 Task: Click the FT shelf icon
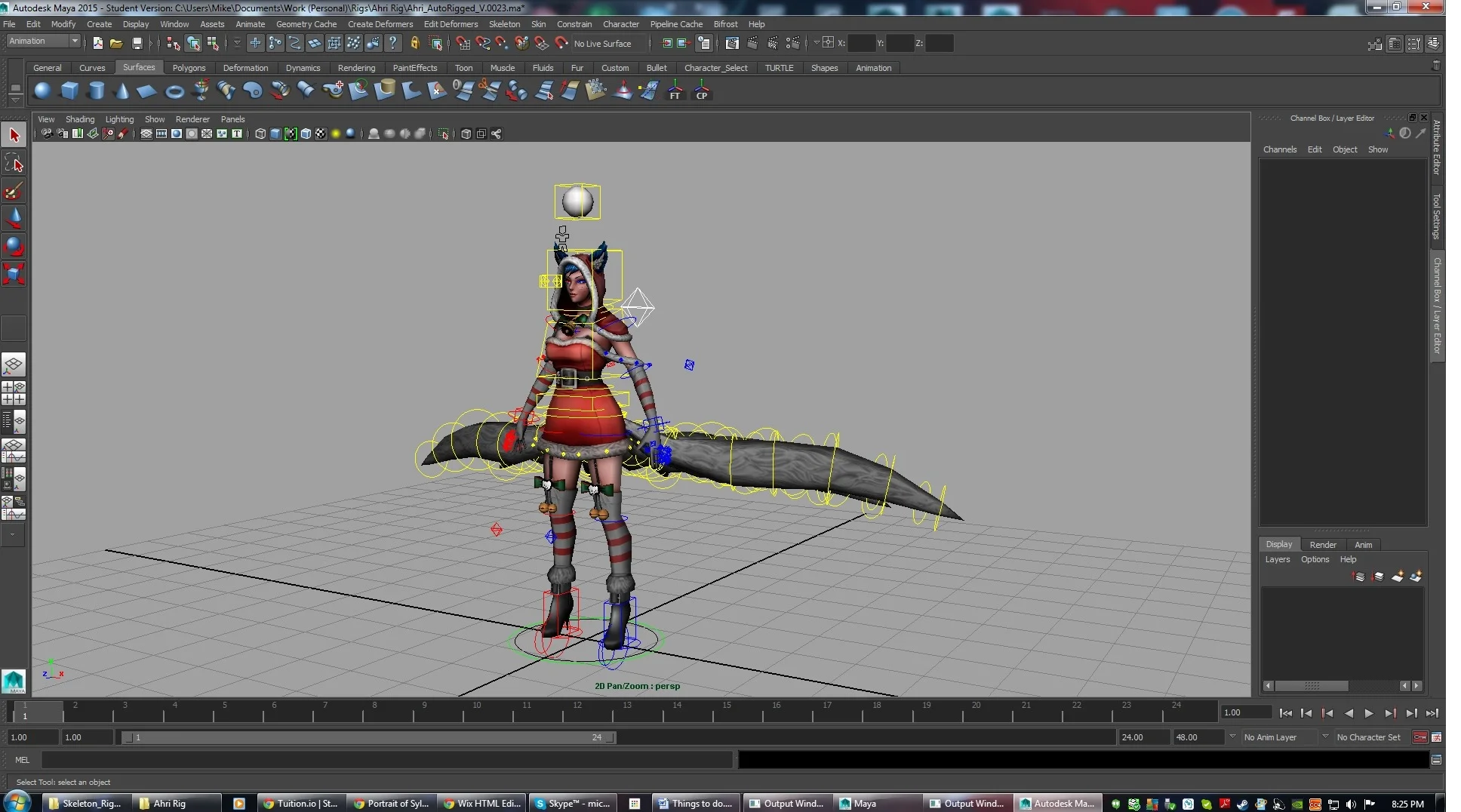[x=675, y=91]
